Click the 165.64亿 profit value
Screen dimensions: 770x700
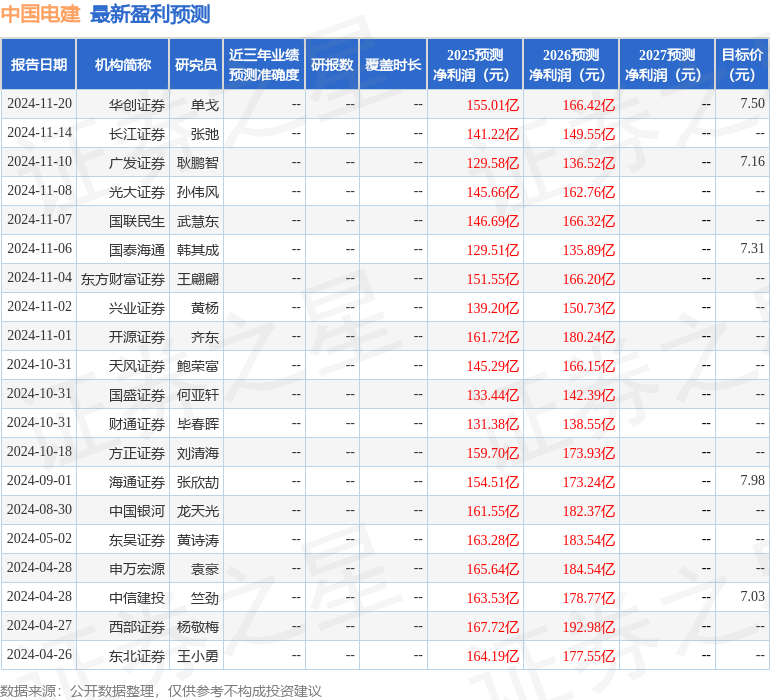tap(493, 568)
